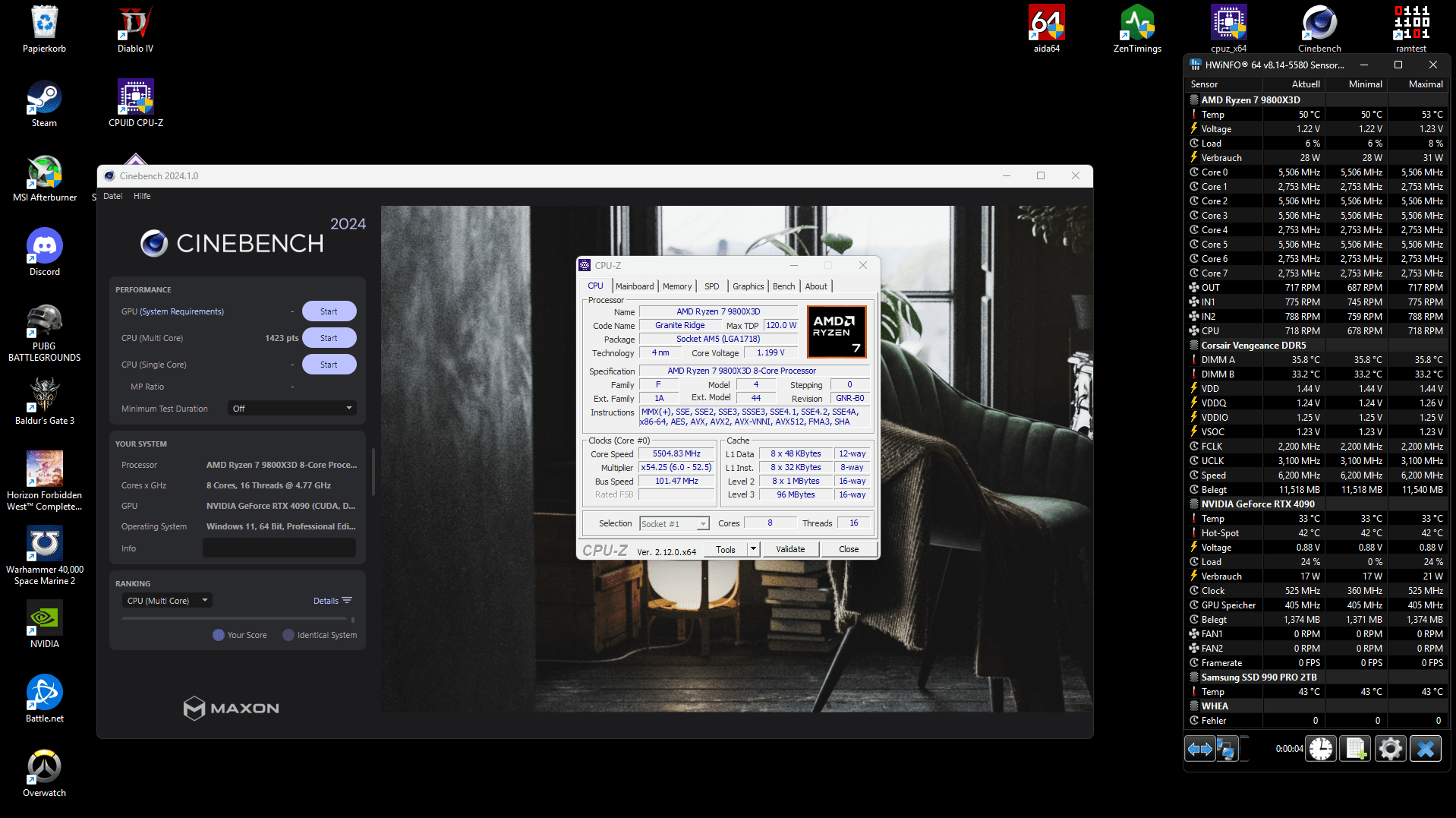This screenshot has width=1456, height=818.
Task: Select the WHEA sensor group row
Action: point(1316,706)
